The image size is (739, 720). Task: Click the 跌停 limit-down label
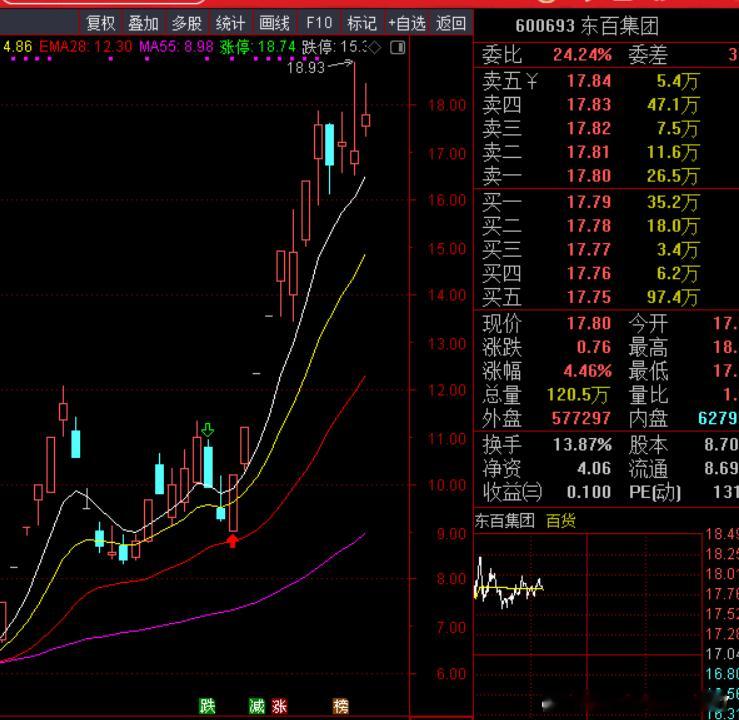click(335, 47)
